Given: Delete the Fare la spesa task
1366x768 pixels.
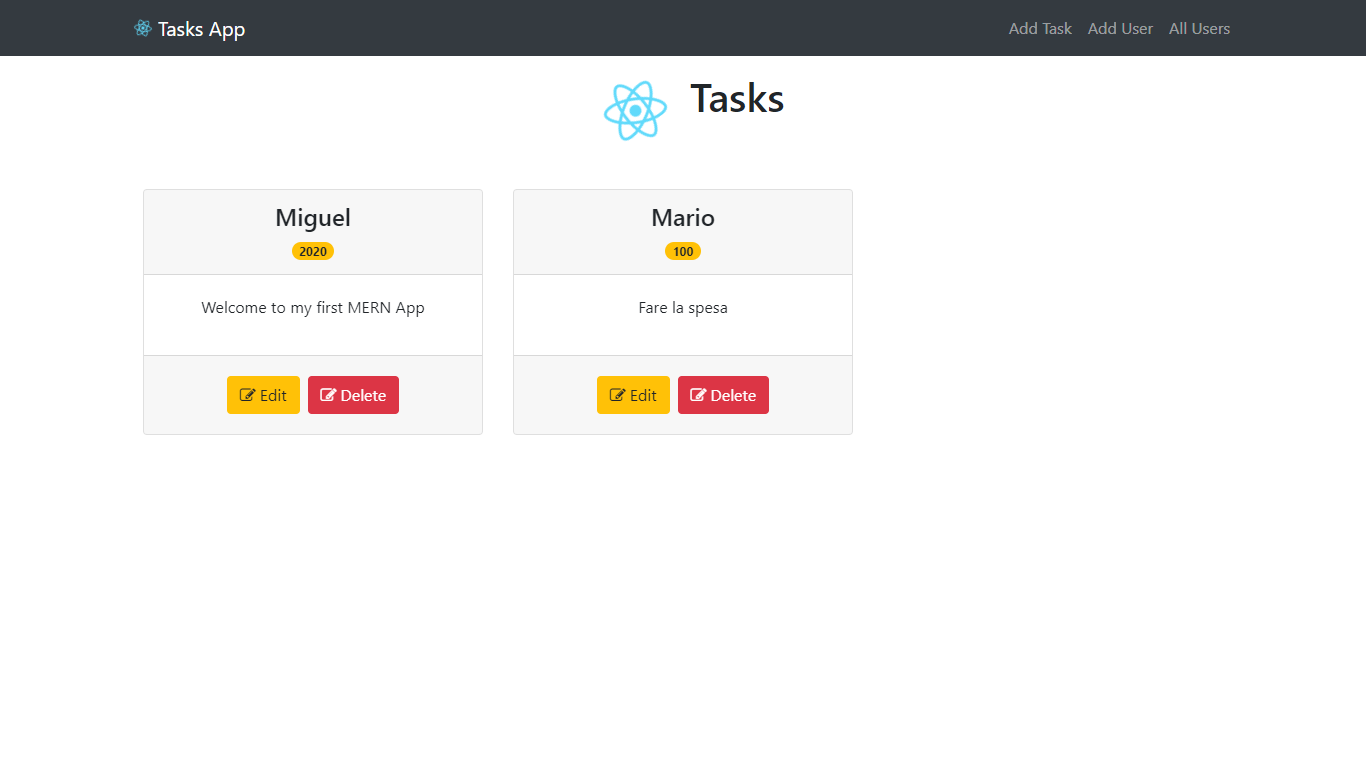Looking at the screenshot, I should [x=723, y=395].
